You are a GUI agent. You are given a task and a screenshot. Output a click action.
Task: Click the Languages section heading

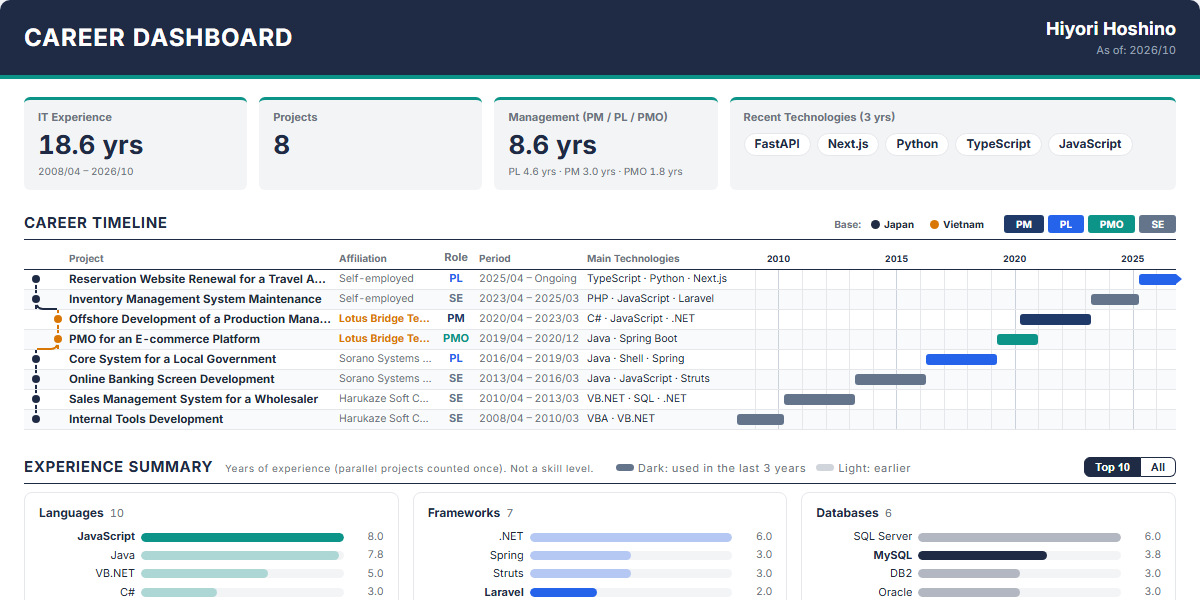(71, 513)
